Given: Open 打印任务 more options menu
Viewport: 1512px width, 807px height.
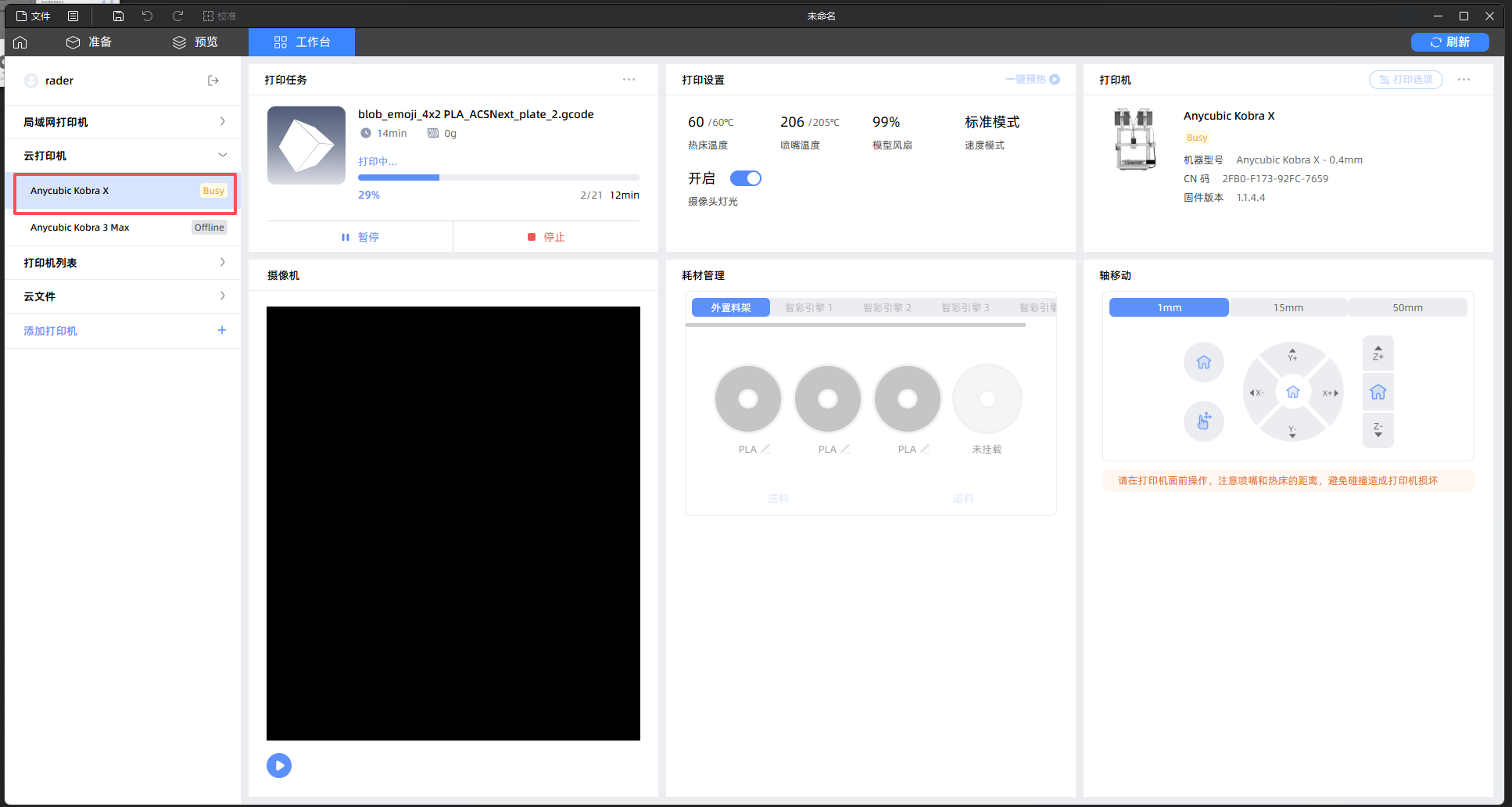Looking at the screenshot, I should click(x=629, y=80).
